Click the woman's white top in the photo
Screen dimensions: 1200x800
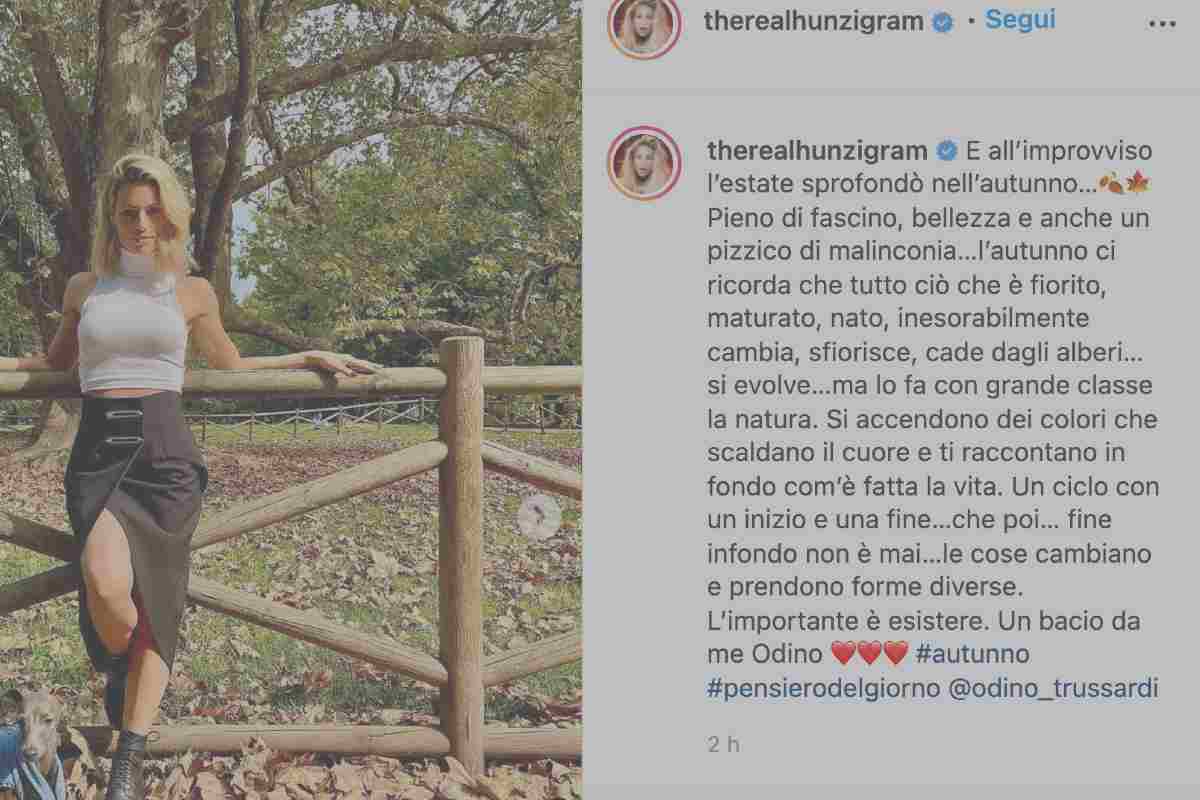[x=134, y=320]
